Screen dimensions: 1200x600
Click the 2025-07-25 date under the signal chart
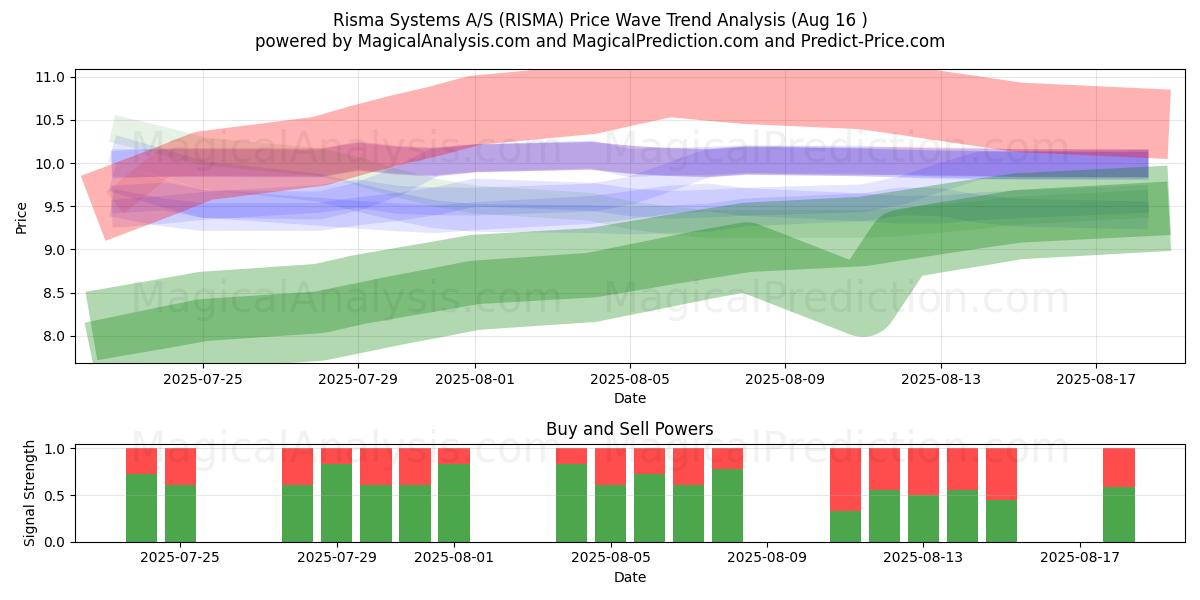(x=181, y=558)
